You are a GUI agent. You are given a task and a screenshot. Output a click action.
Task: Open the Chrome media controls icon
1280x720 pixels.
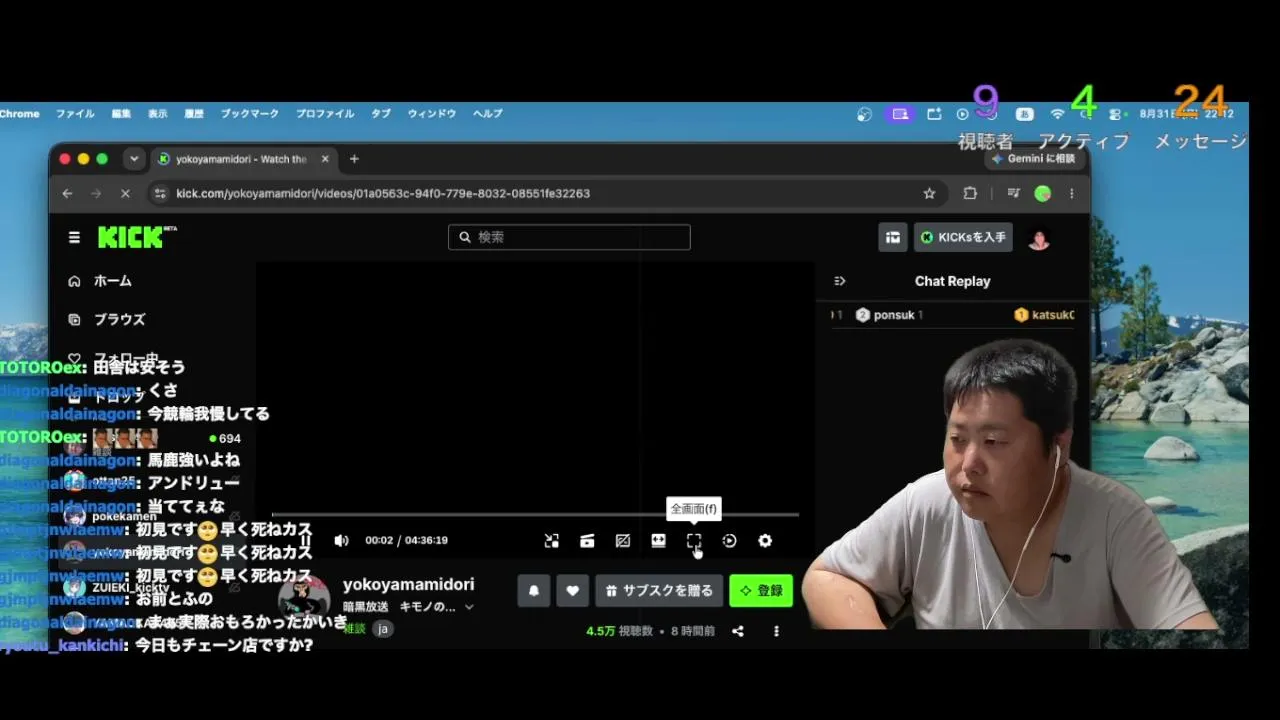1013,193
